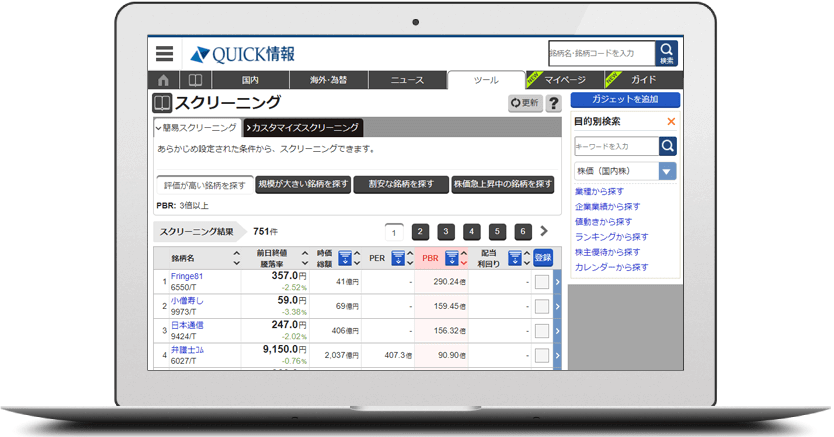This screenshot has height=437, width=834.
Task: Close the 目的別検索 gadget with X
Action: 671,122
